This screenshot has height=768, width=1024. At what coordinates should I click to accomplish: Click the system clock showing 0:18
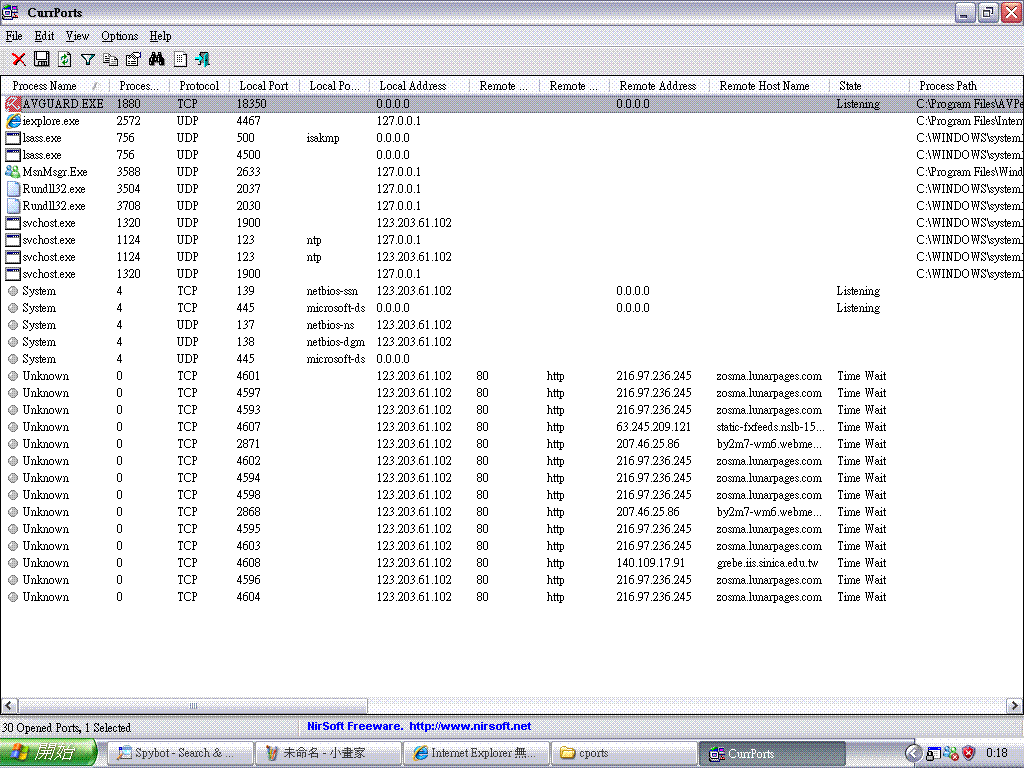tap(997, 753)
